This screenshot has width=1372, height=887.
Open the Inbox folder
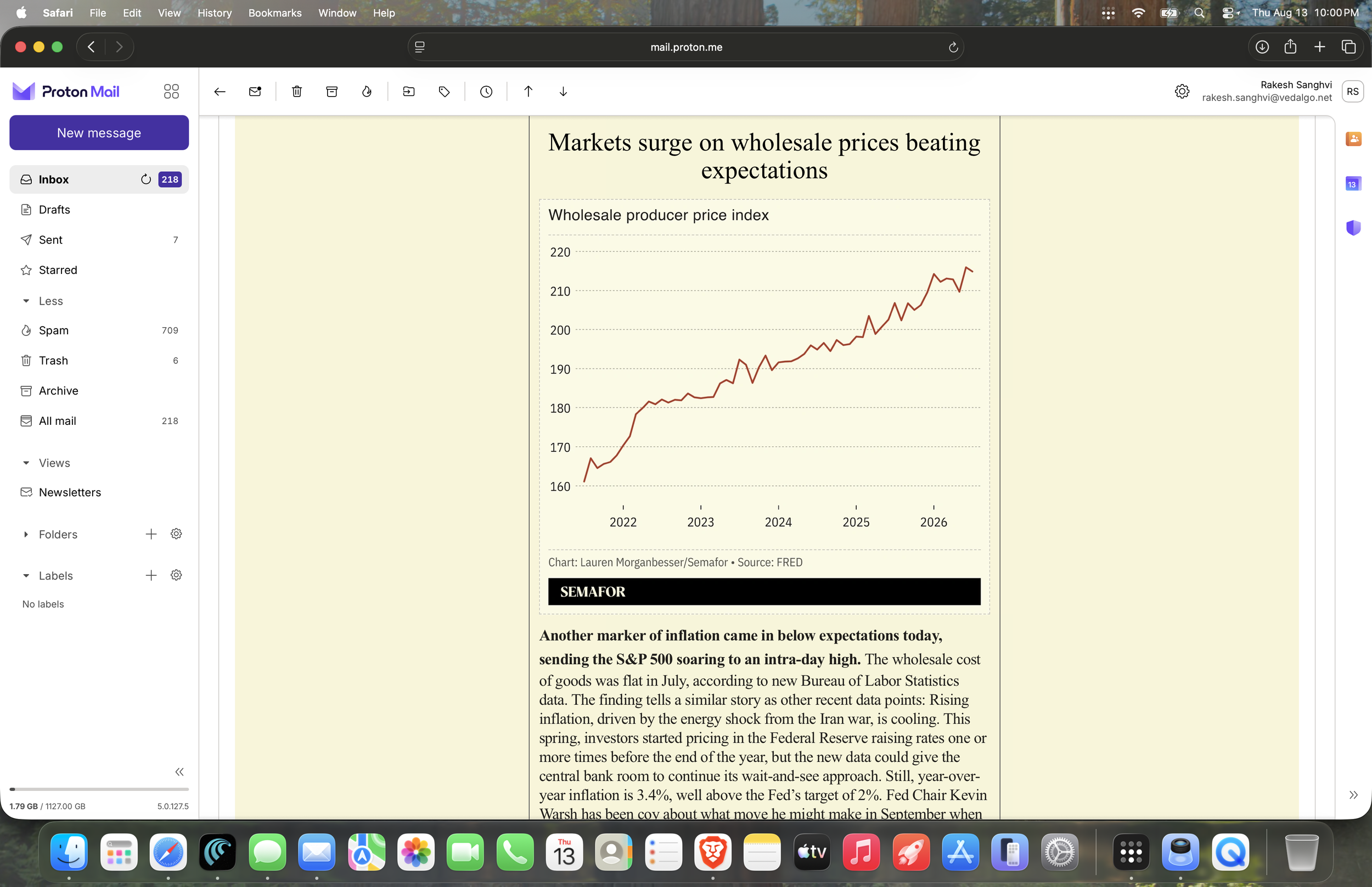point(99,179)
